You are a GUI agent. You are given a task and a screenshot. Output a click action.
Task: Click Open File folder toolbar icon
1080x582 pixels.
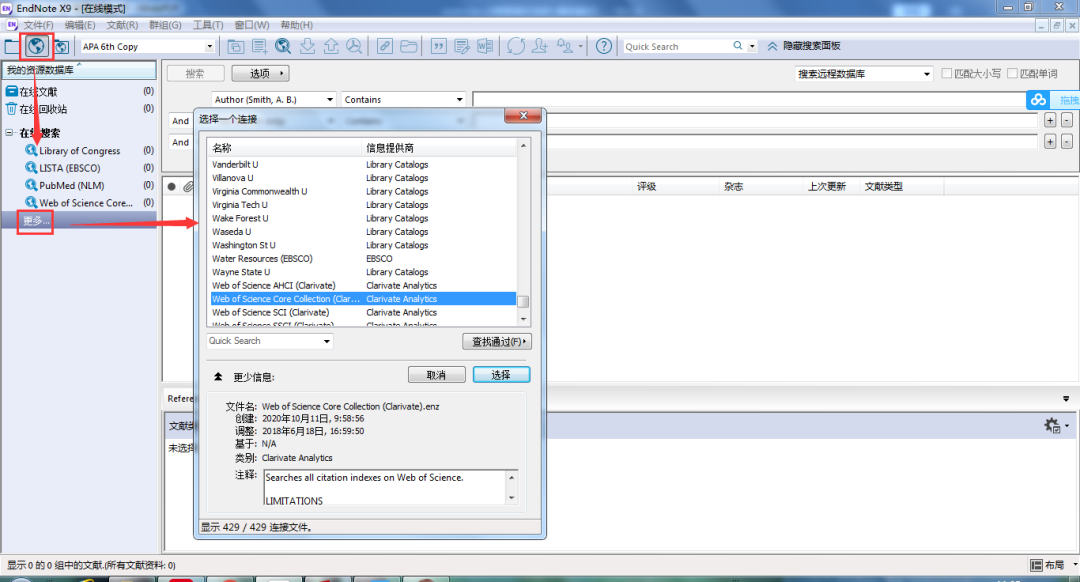[408, 46]
